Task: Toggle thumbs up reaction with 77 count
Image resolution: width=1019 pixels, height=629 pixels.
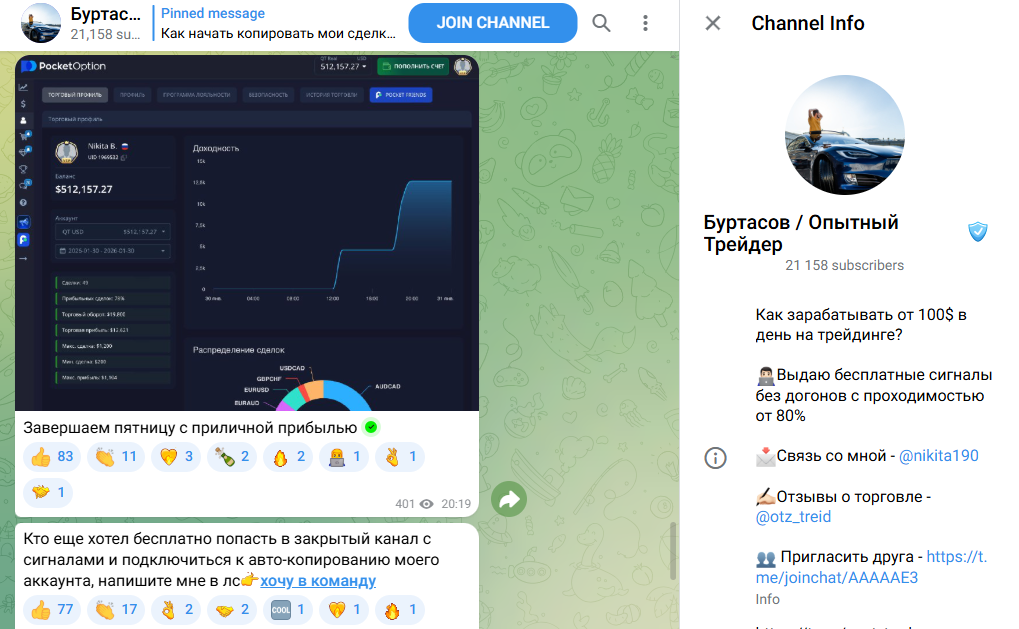Action: 52,610
